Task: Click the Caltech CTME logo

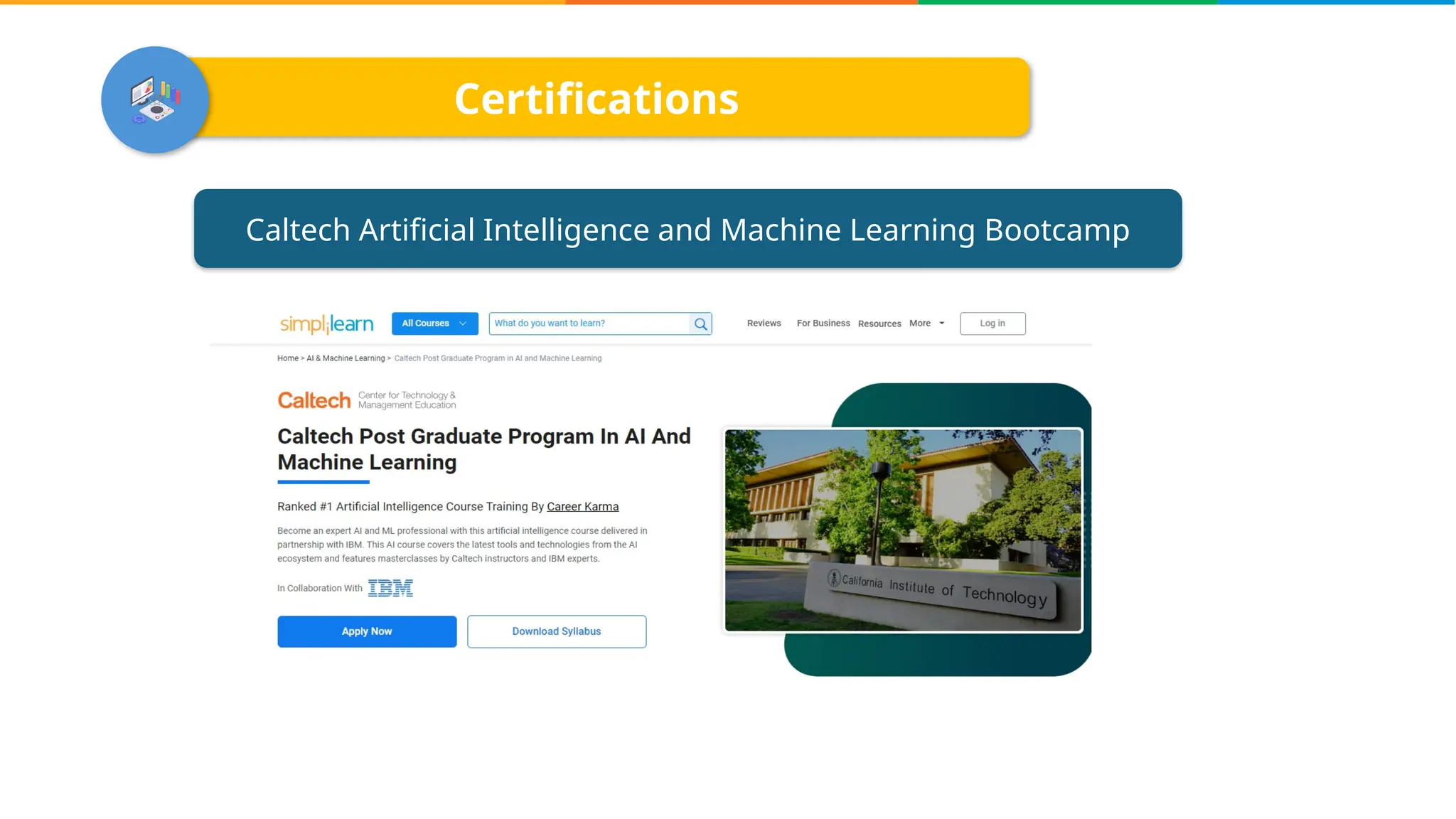Action: 367,400
